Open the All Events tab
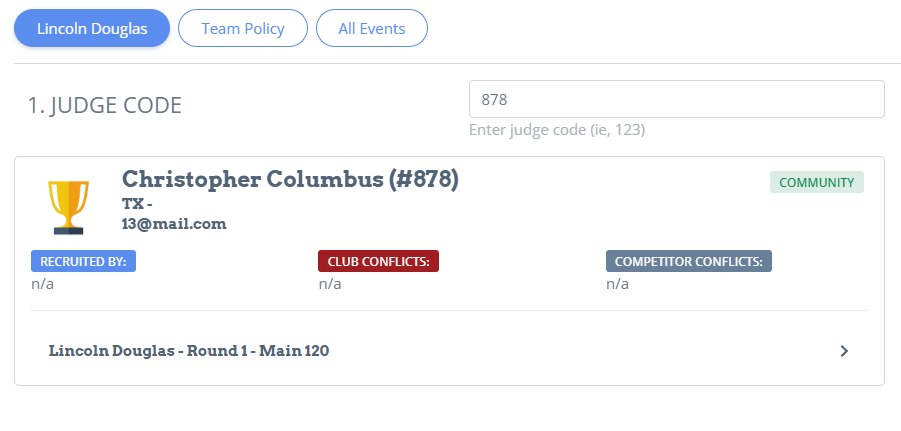Viewport: 901px width, 431px height. tap(372, 28)
